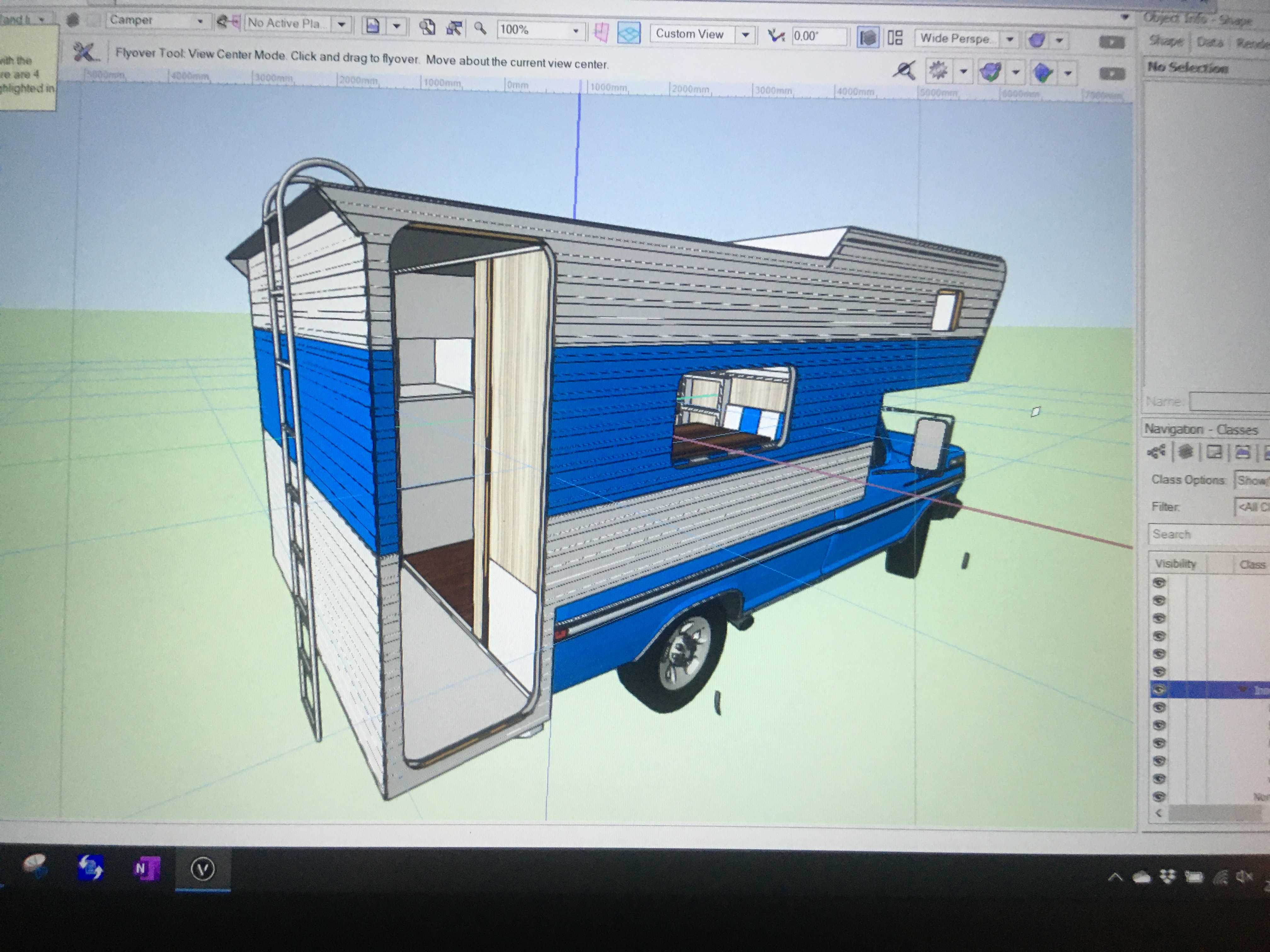Toggle visibility eye of the last class row
The width and height of the screenshot is (1270, 952).
(x=1159, y=796)
